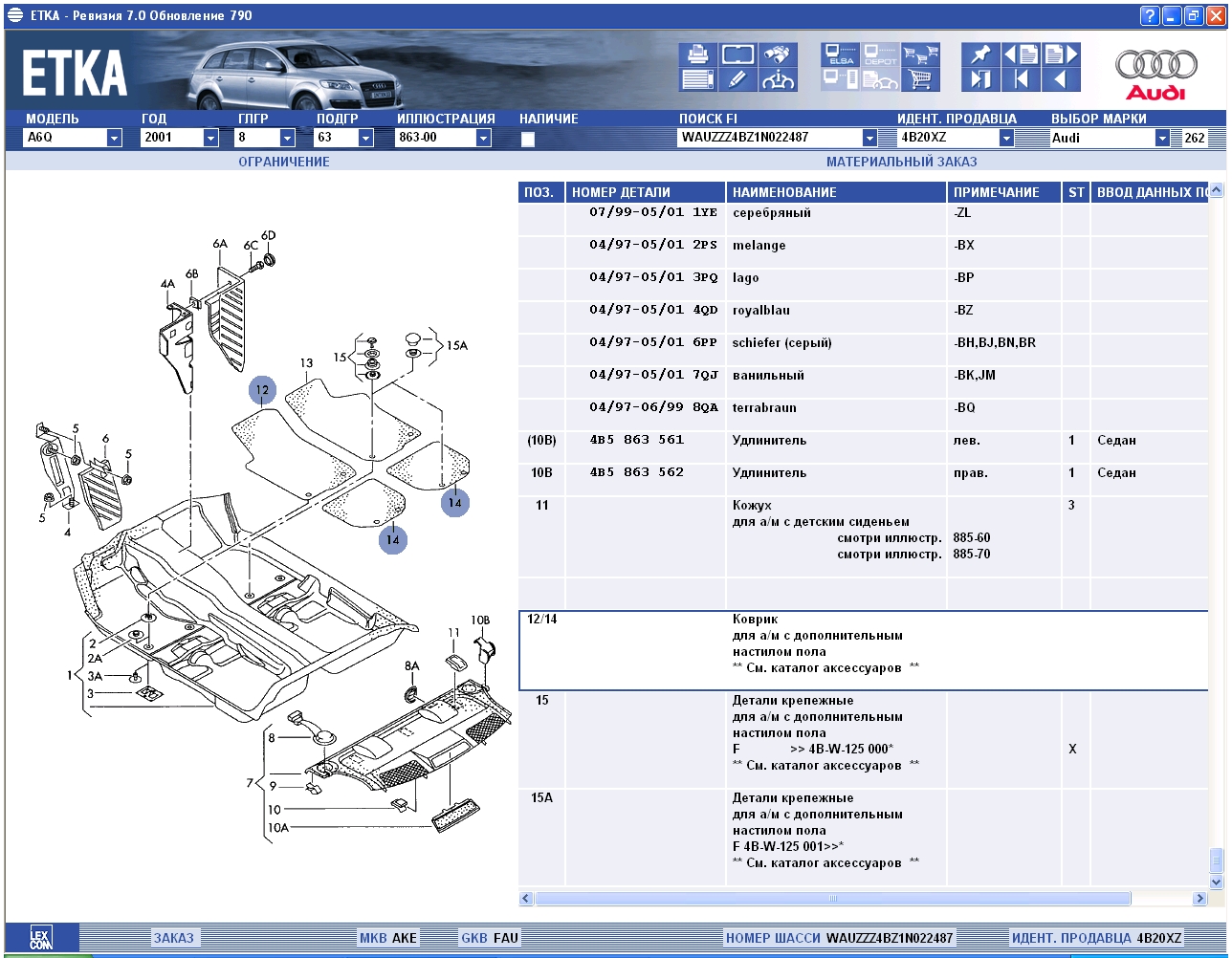Open the single shopping cart icon
Viewport: 1232px width, 958px height.
pyautogui.click(x=921, y=80)
